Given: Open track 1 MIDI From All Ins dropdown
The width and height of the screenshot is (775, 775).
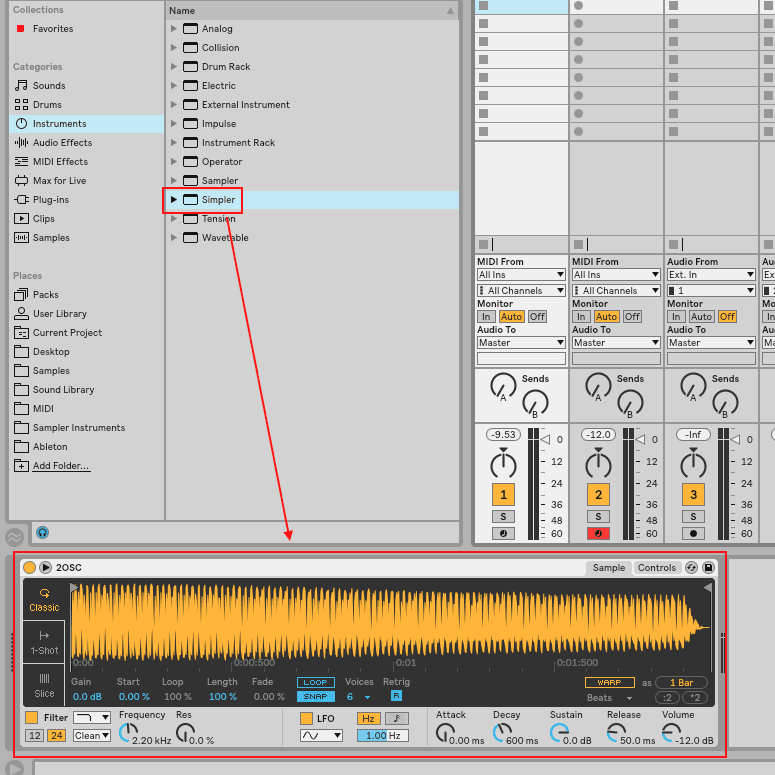Looking at the screenshot, I should point(521,275).
